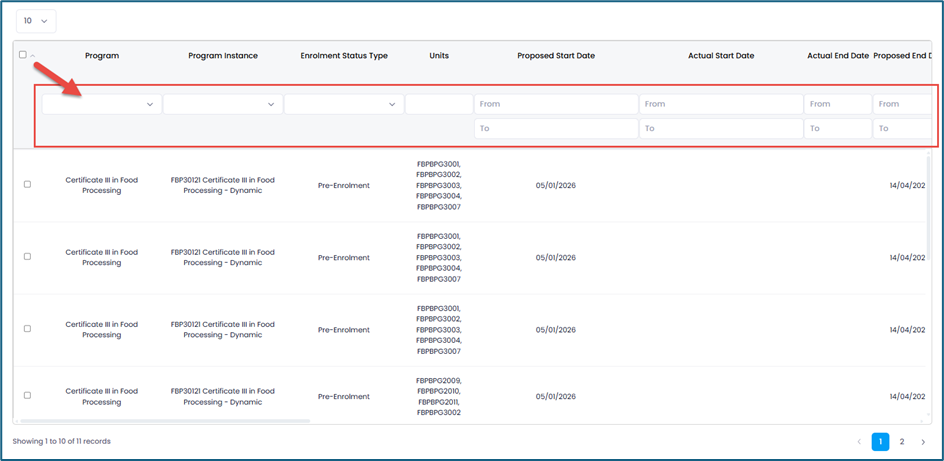Select page 1 in the pagination
944x461 pixels.
(880, 442)
